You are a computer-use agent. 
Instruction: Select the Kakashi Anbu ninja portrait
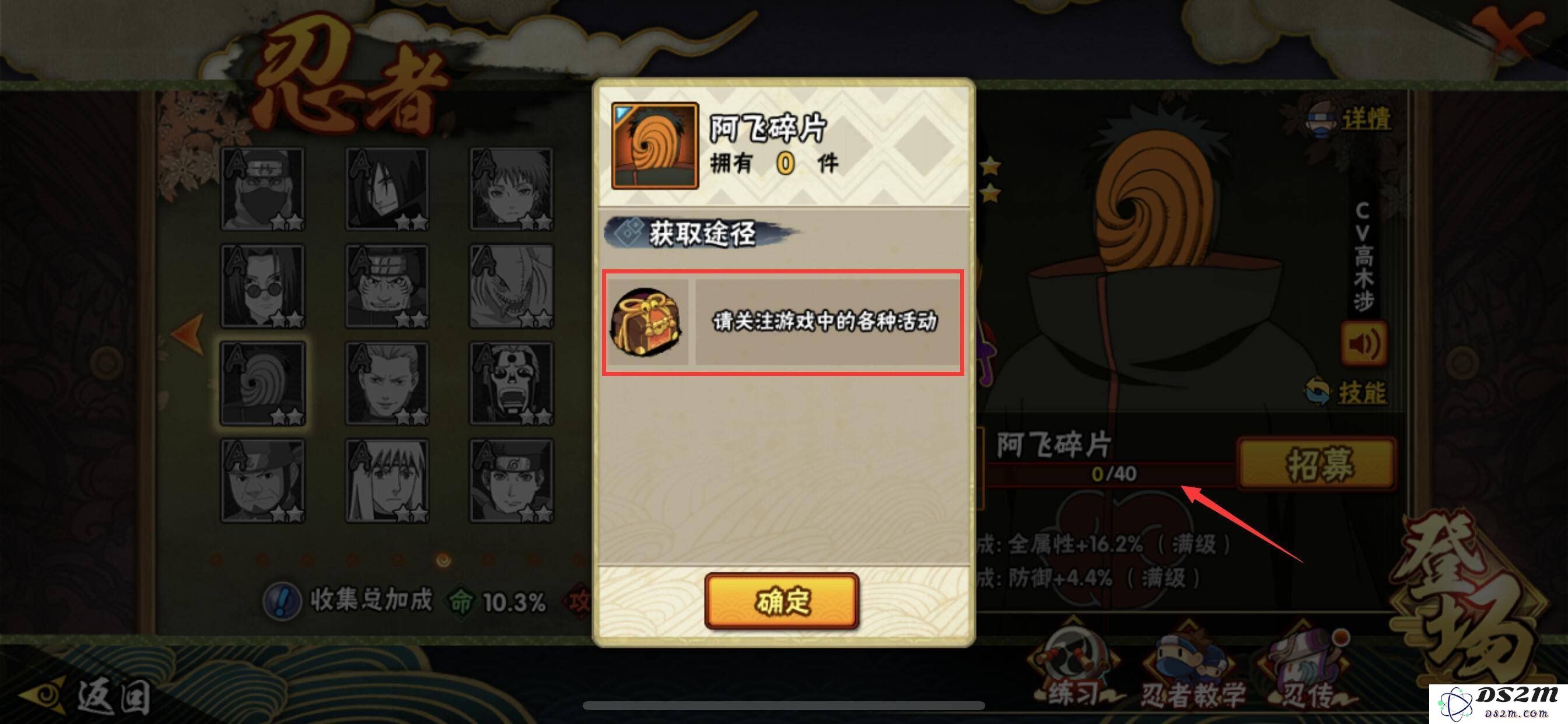pyautogui.click(x=263, y=189)
